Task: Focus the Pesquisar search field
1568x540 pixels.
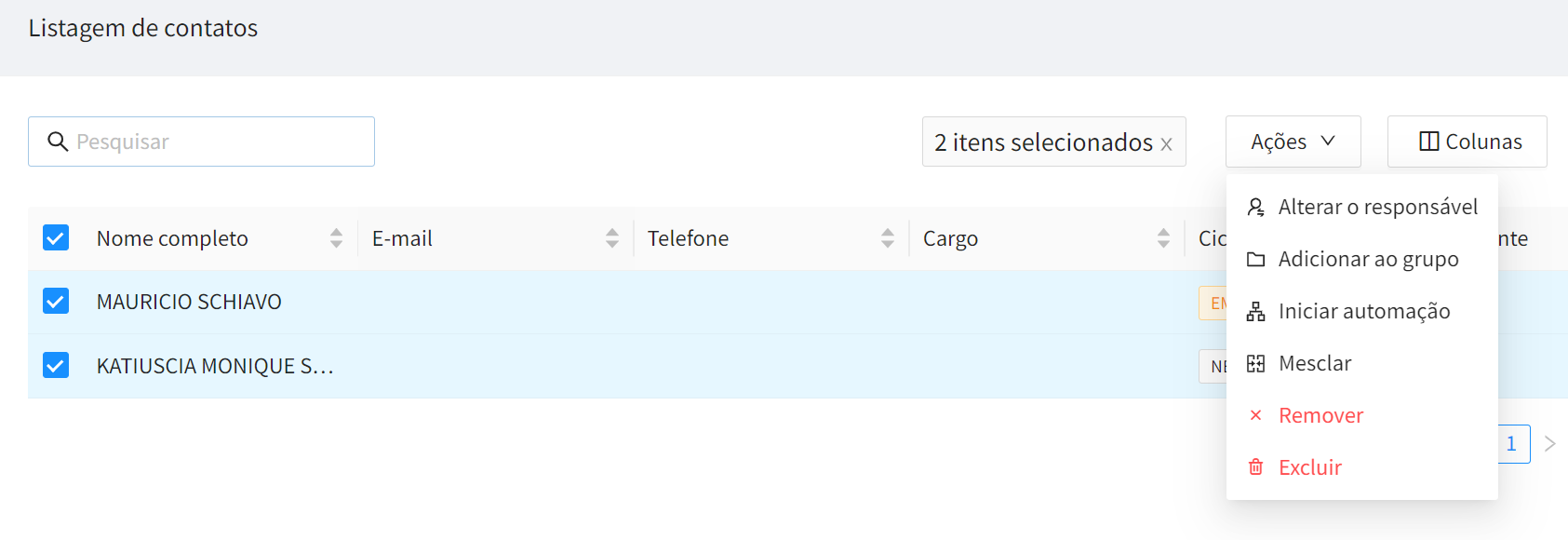Action: pos(201,142)
